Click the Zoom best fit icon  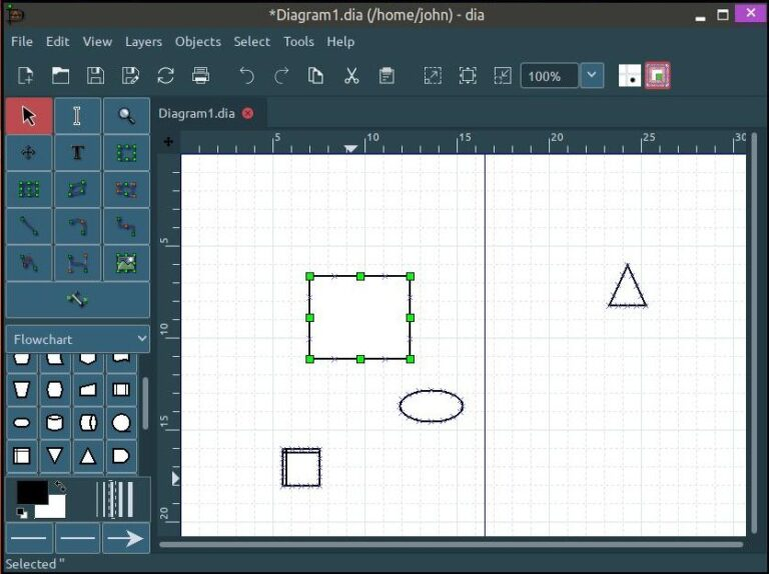467,76
